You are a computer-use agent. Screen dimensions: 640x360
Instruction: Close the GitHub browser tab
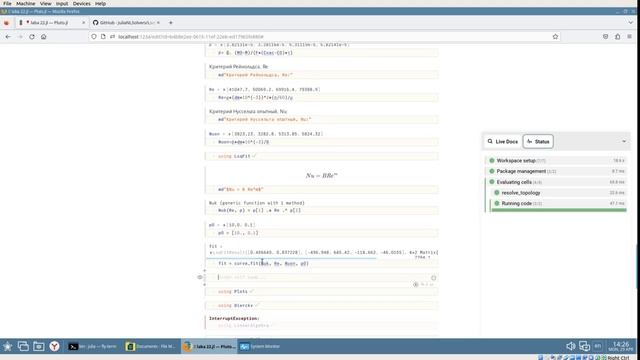(x=158, y=23)
